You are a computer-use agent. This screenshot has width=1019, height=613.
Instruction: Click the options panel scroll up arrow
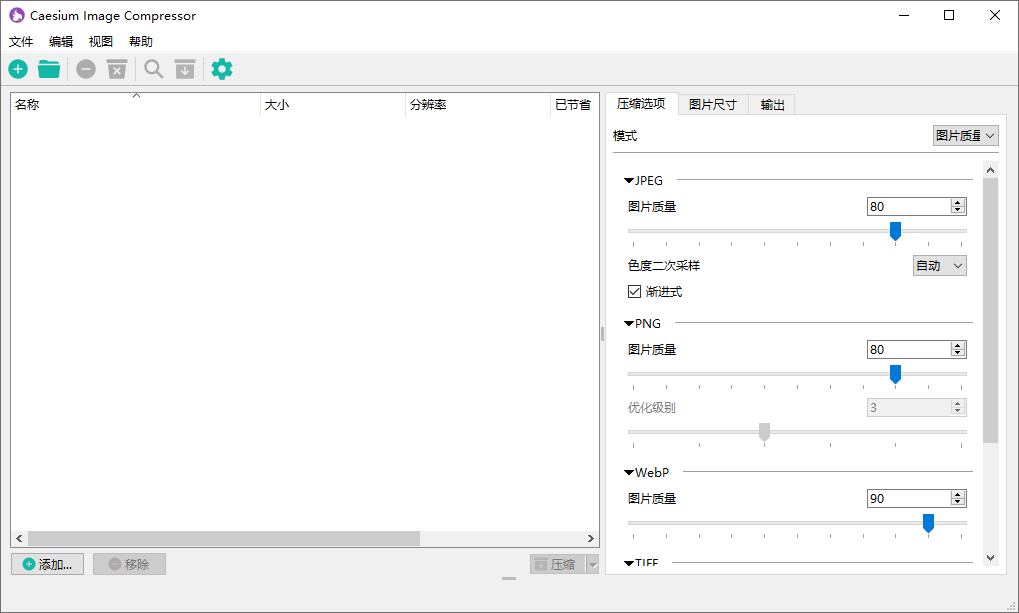coord(990,170)
